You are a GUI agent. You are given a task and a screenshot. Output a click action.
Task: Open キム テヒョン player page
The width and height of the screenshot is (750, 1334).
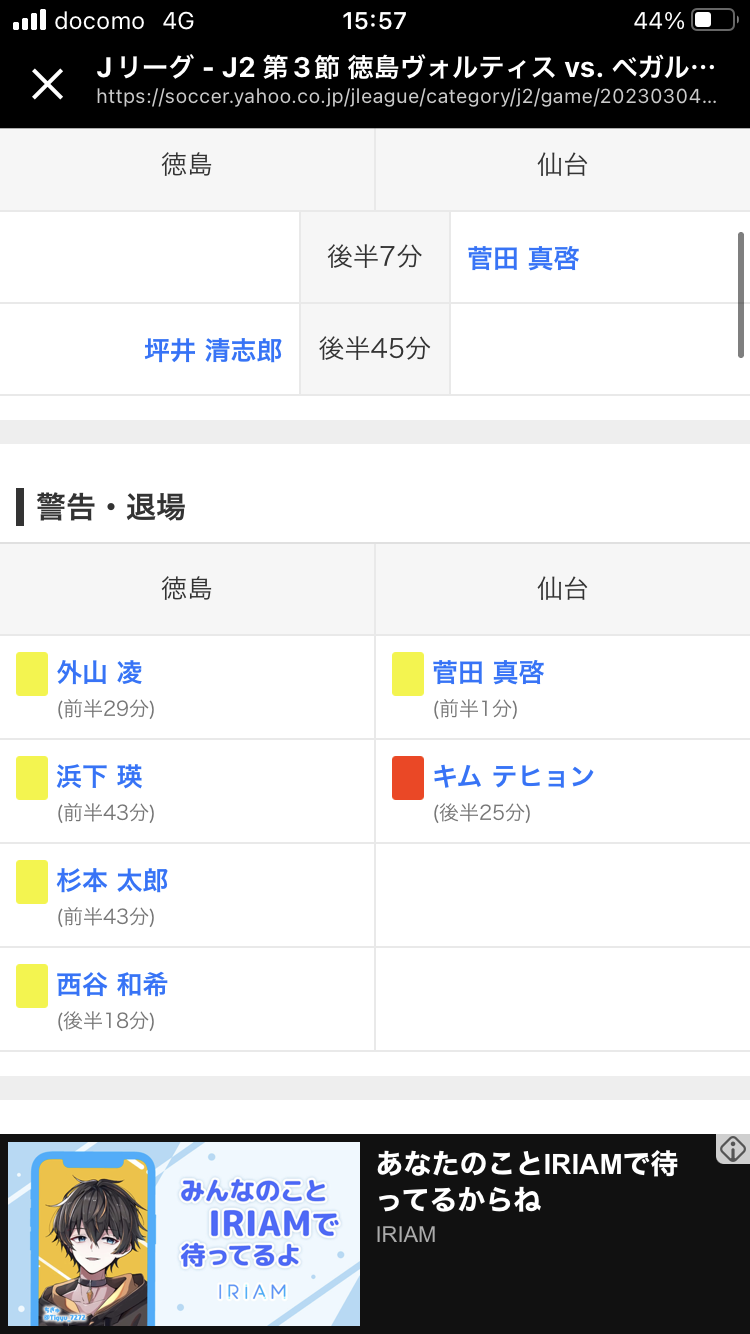pos(513,776)
